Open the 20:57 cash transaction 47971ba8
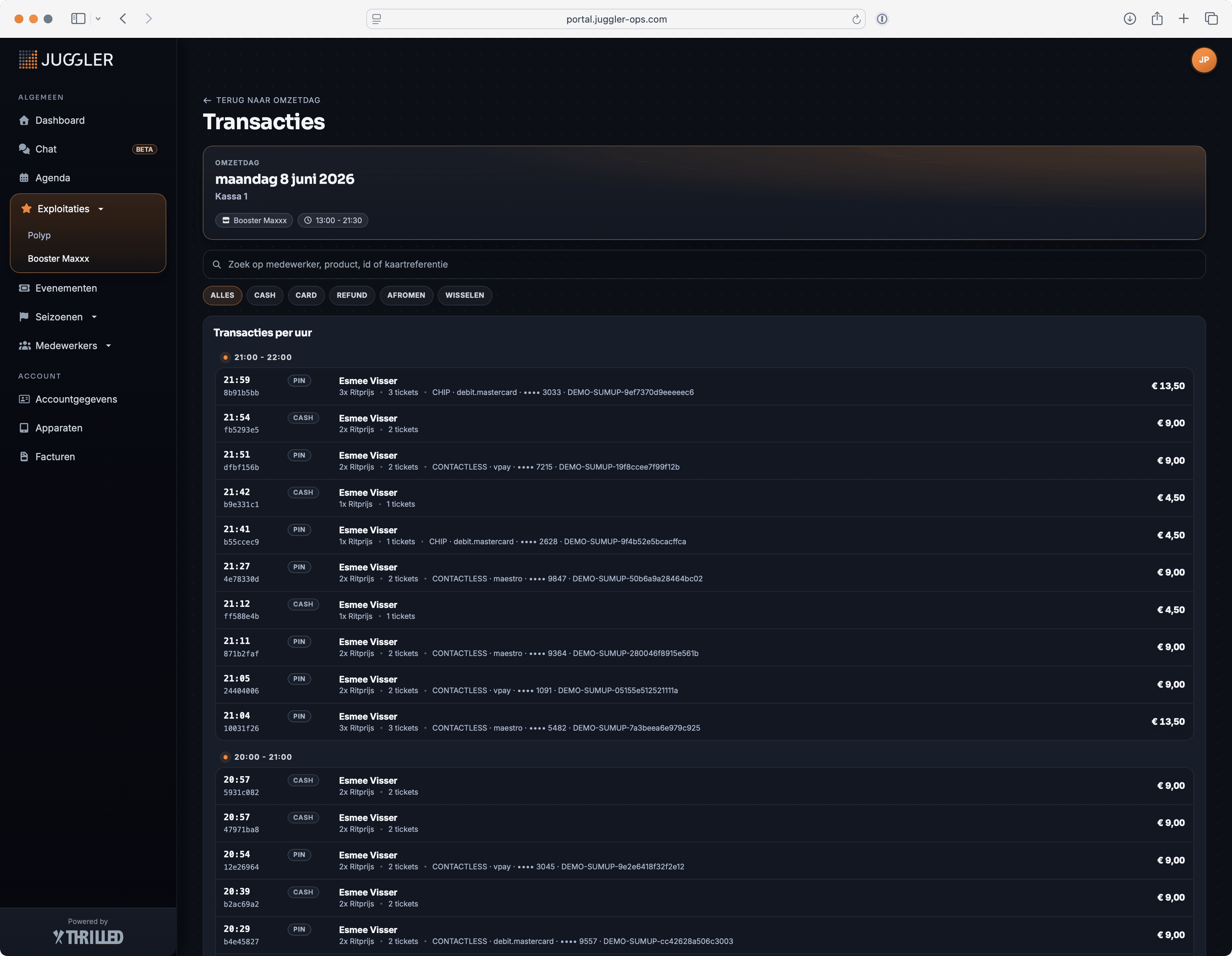The height and width of the screenshot is (956, 1232). point(704,823)
